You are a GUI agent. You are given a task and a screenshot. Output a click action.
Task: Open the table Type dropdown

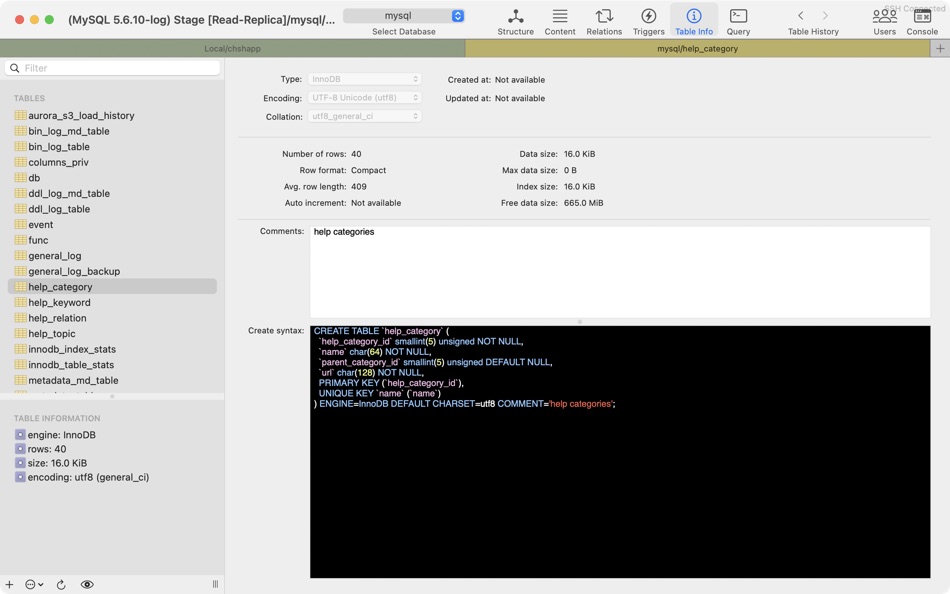364,79
